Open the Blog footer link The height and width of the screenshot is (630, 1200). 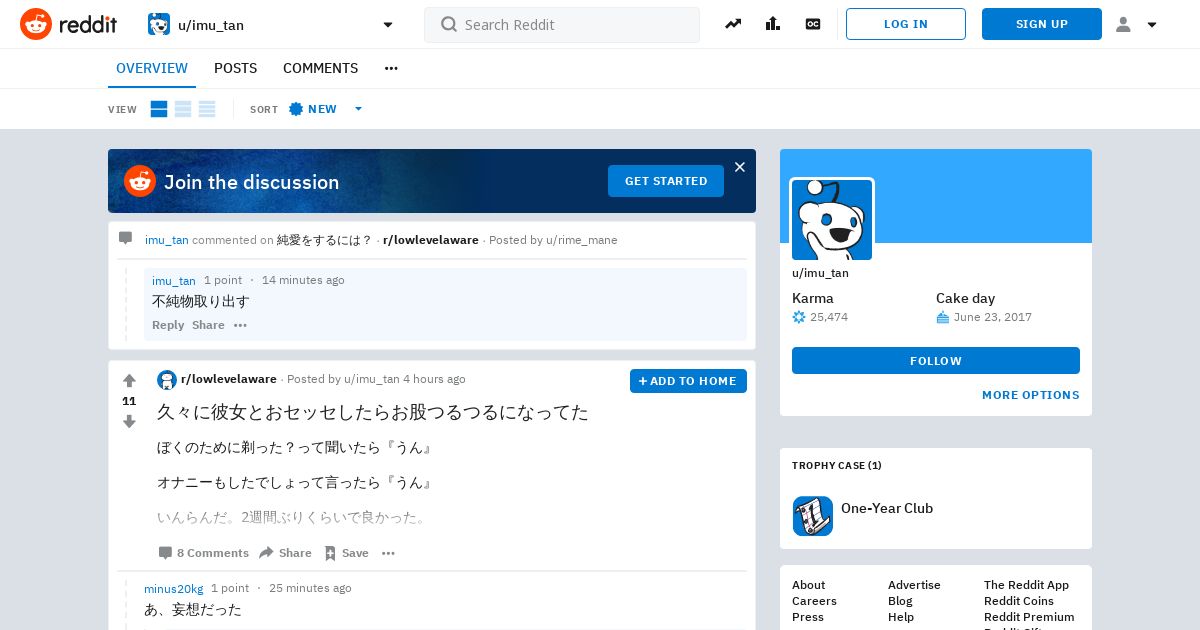(x=900, y=601)
